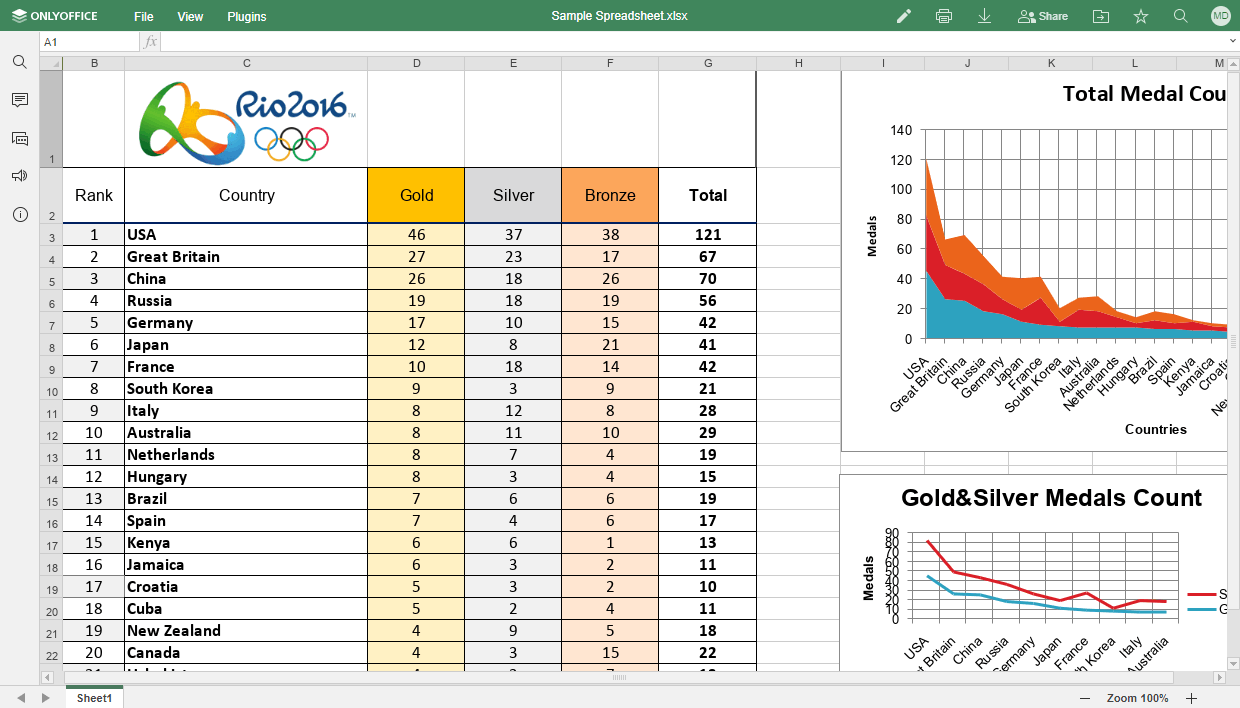The height and width of the screenshot is (708, 1240).
Task: Select the New Zealand cell
Action: (246, 631)
